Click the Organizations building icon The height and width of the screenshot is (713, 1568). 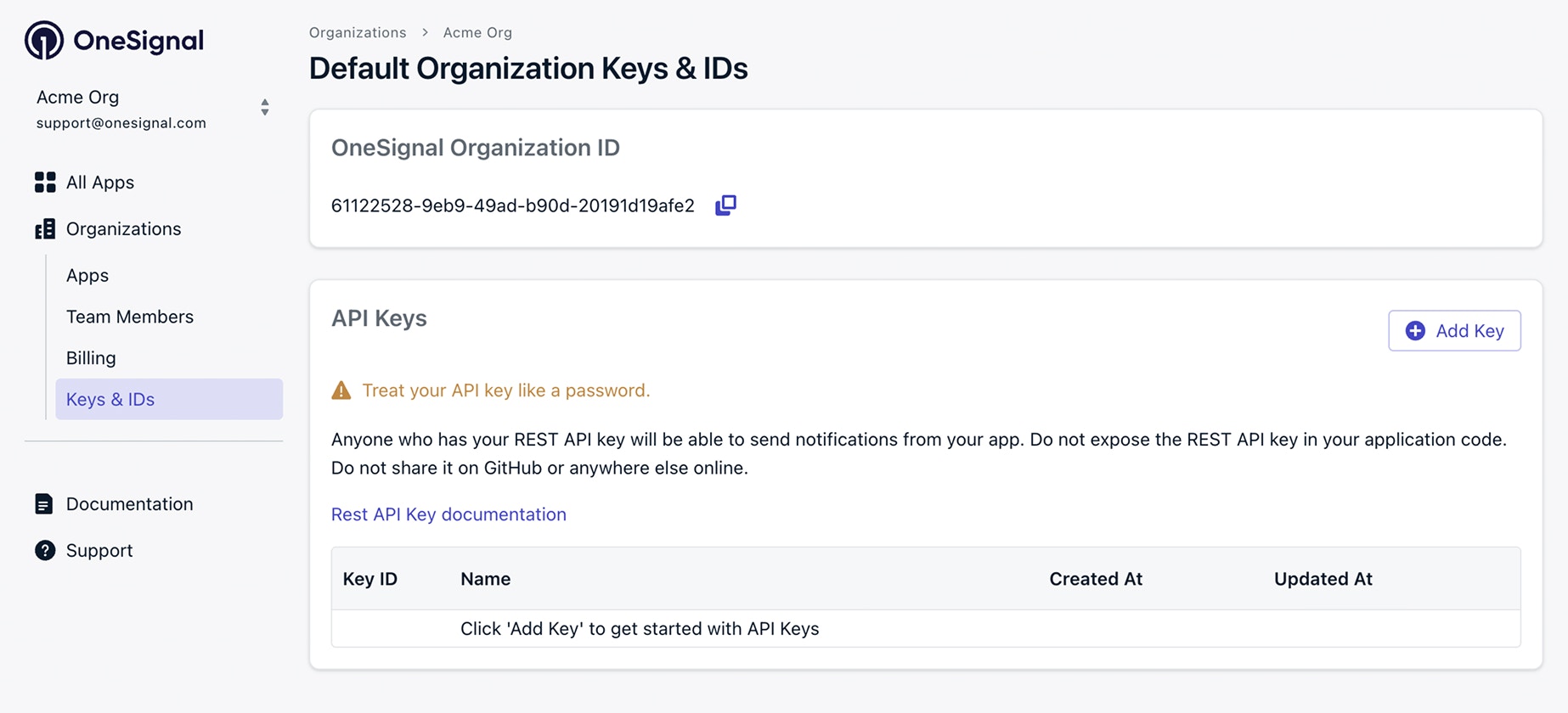45,229
